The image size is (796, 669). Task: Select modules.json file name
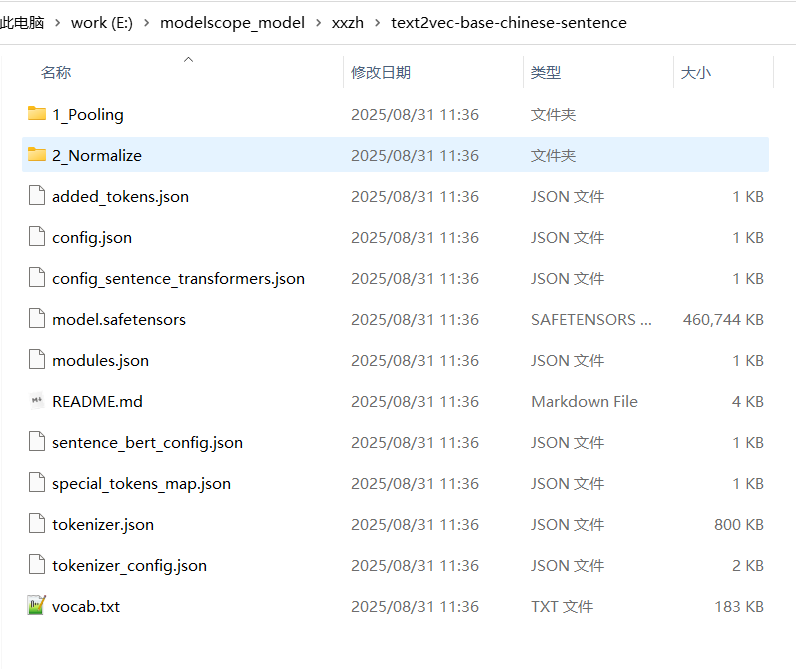(101, 360)
